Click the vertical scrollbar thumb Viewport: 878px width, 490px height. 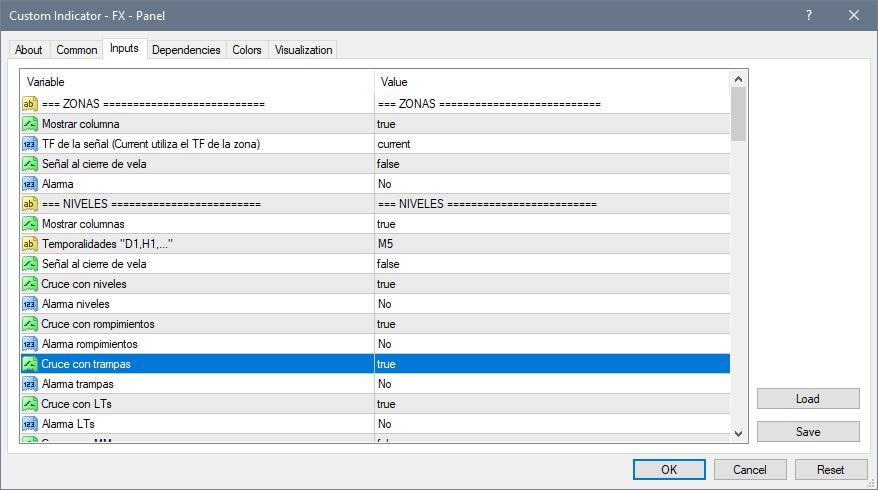pyautogui.click(x=739, y=114)
